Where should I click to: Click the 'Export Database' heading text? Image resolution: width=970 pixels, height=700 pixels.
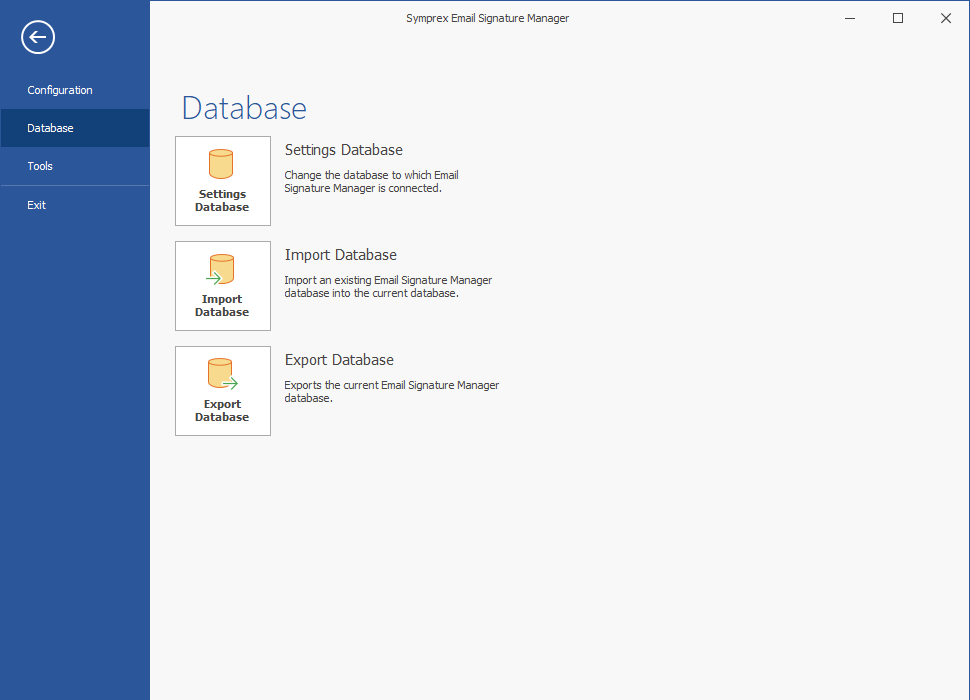point(339,360)
